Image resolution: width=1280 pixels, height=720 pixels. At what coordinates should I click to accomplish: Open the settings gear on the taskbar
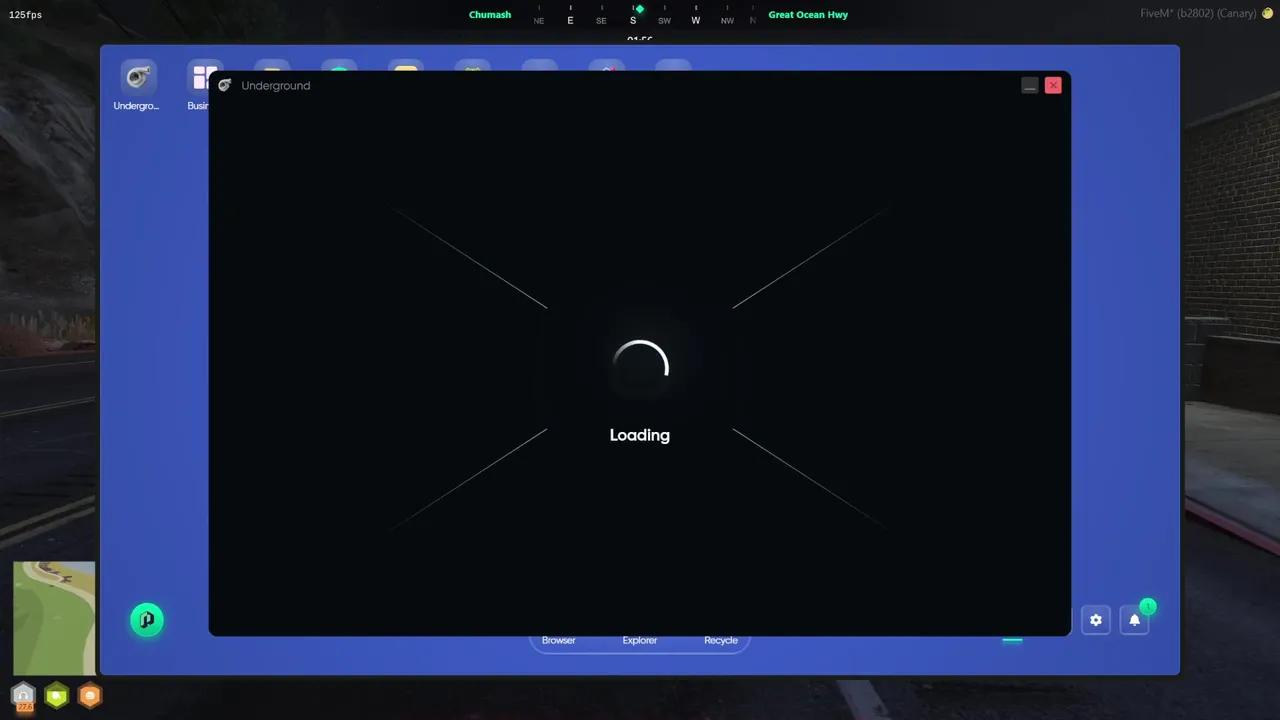point(1095,620)
